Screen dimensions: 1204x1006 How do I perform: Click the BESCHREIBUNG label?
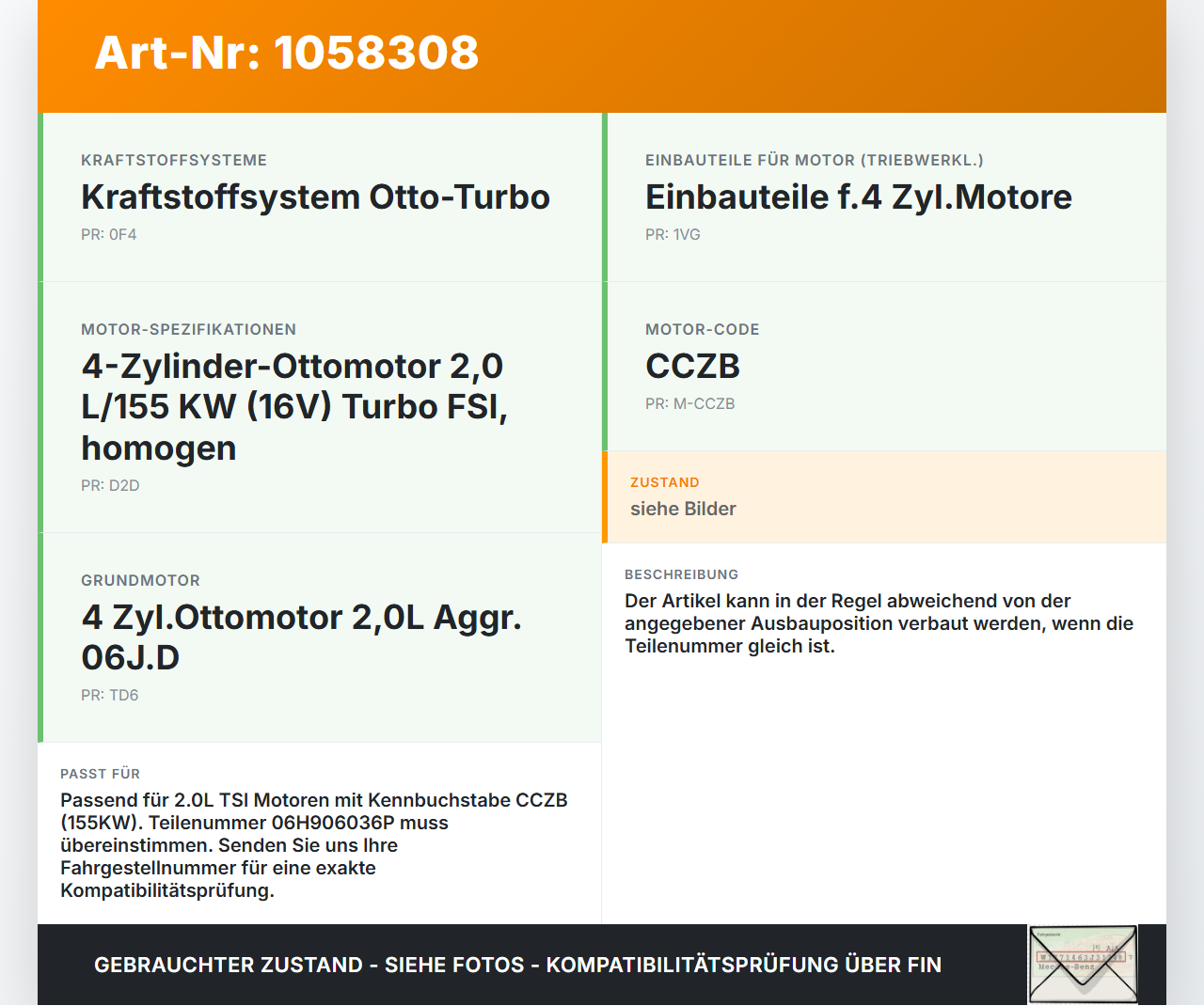682,574
